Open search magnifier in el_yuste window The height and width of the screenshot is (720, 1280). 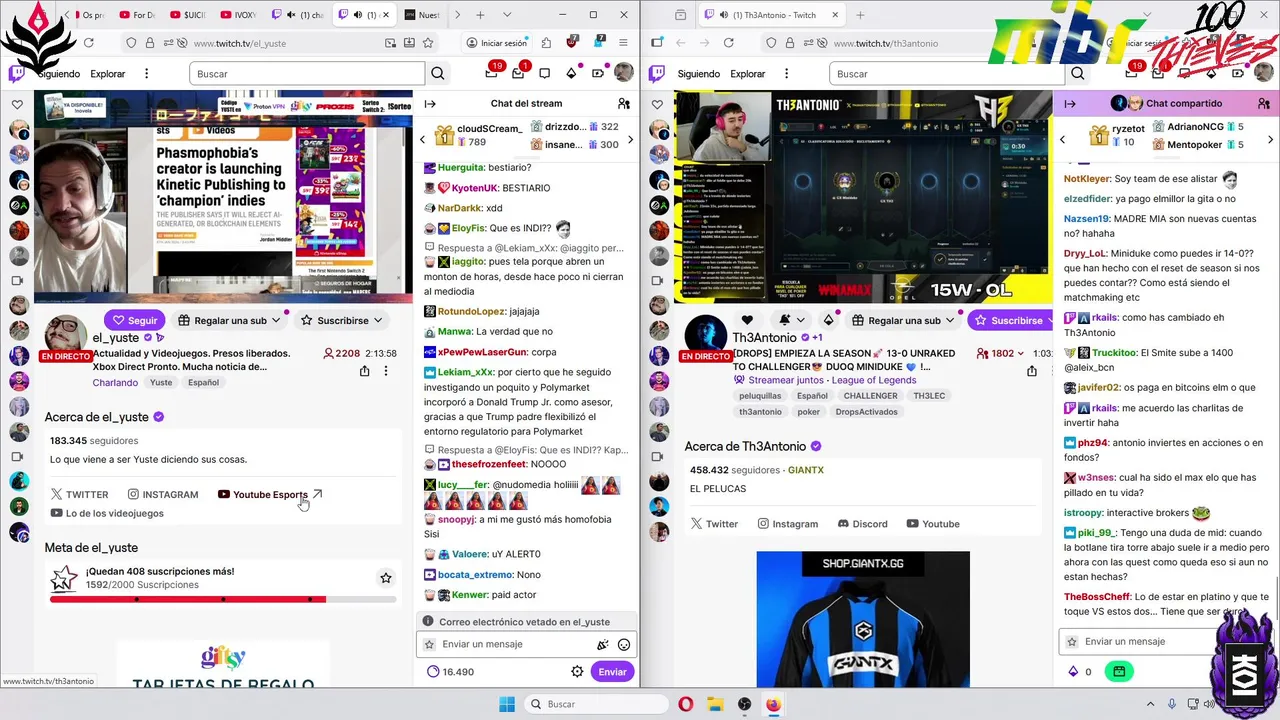(438, 74)
